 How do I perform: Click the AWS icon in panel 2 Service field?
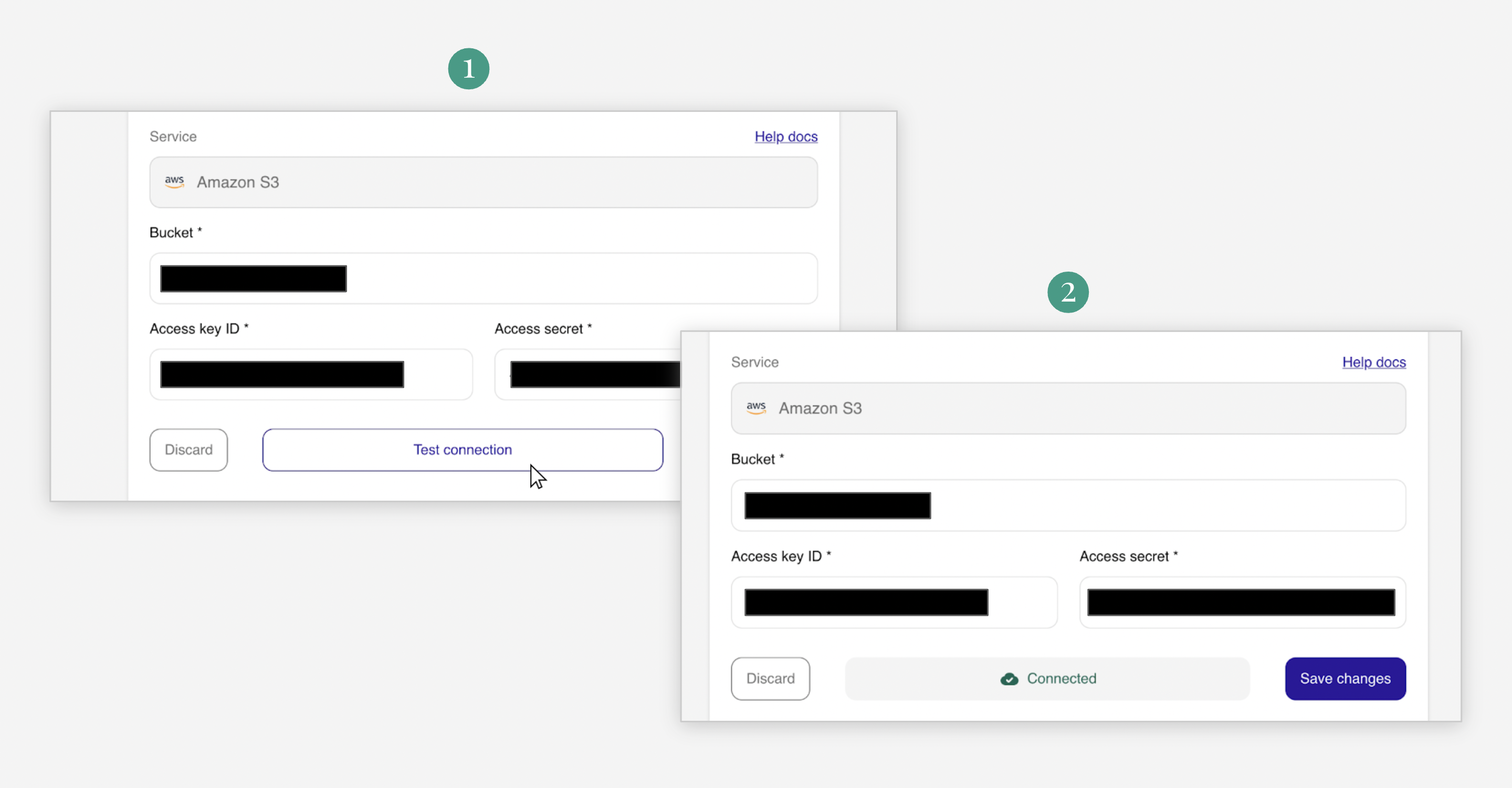[756, 408]
